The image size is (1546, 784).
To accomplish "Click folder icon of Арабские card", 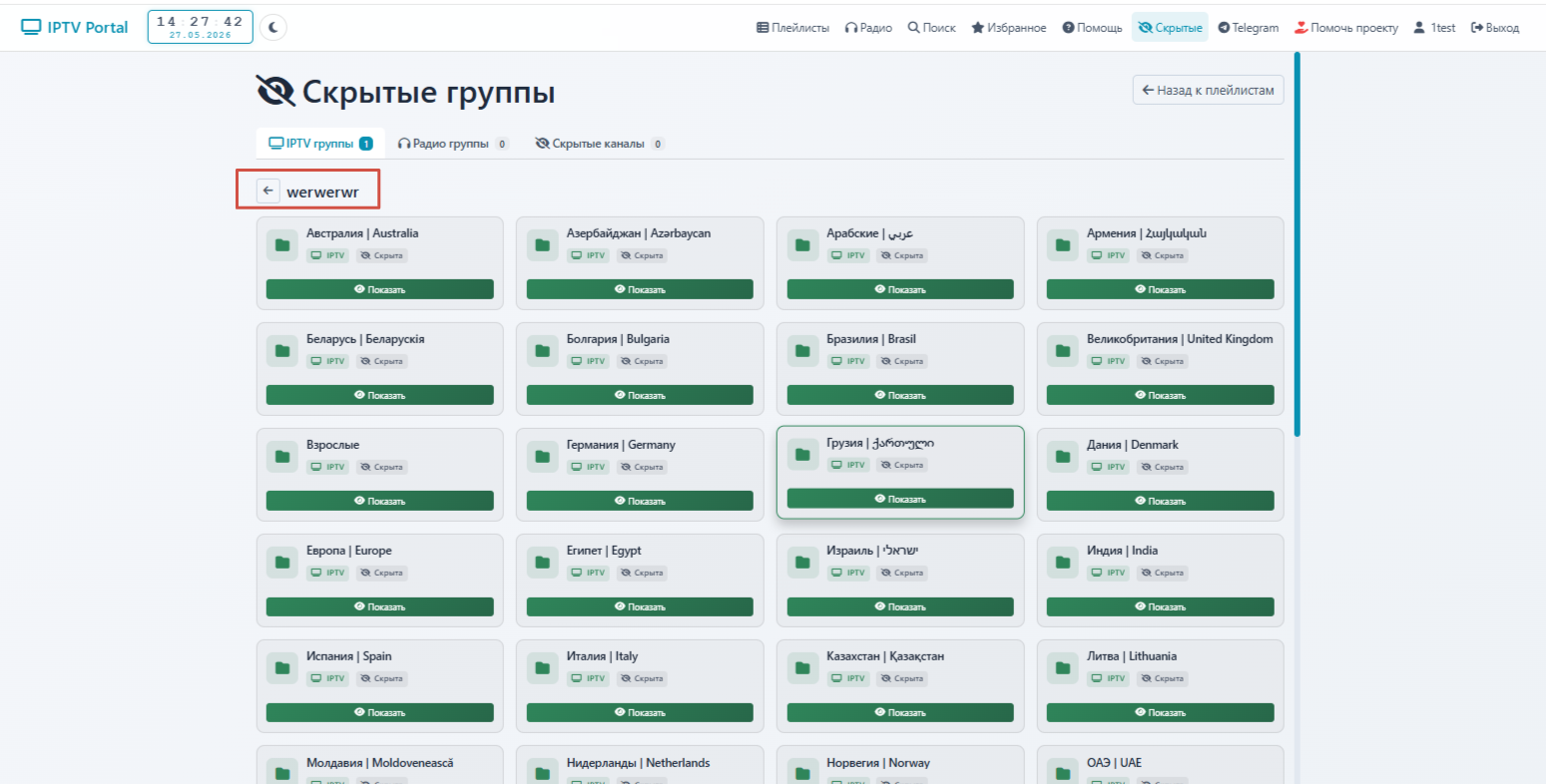I will click(802, 245).
